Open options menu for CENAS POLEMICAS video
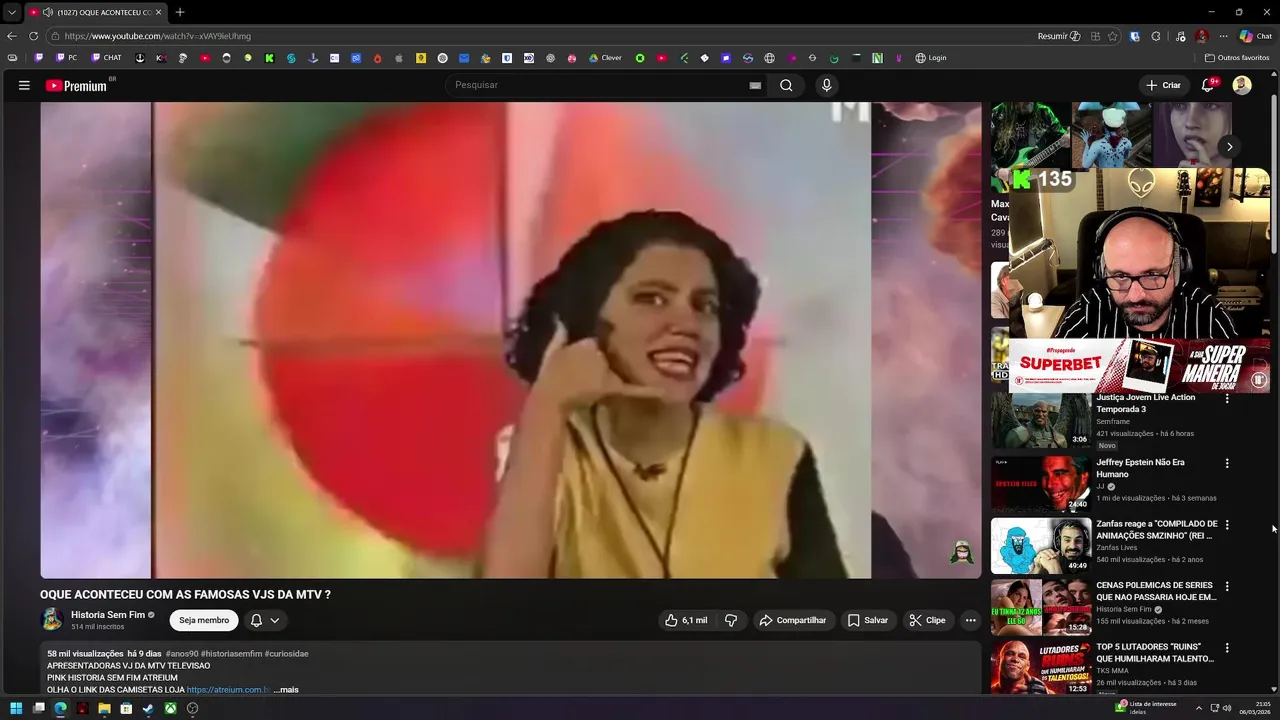The height and width of the screenshot is (720, 1280). click(1227, 586)
